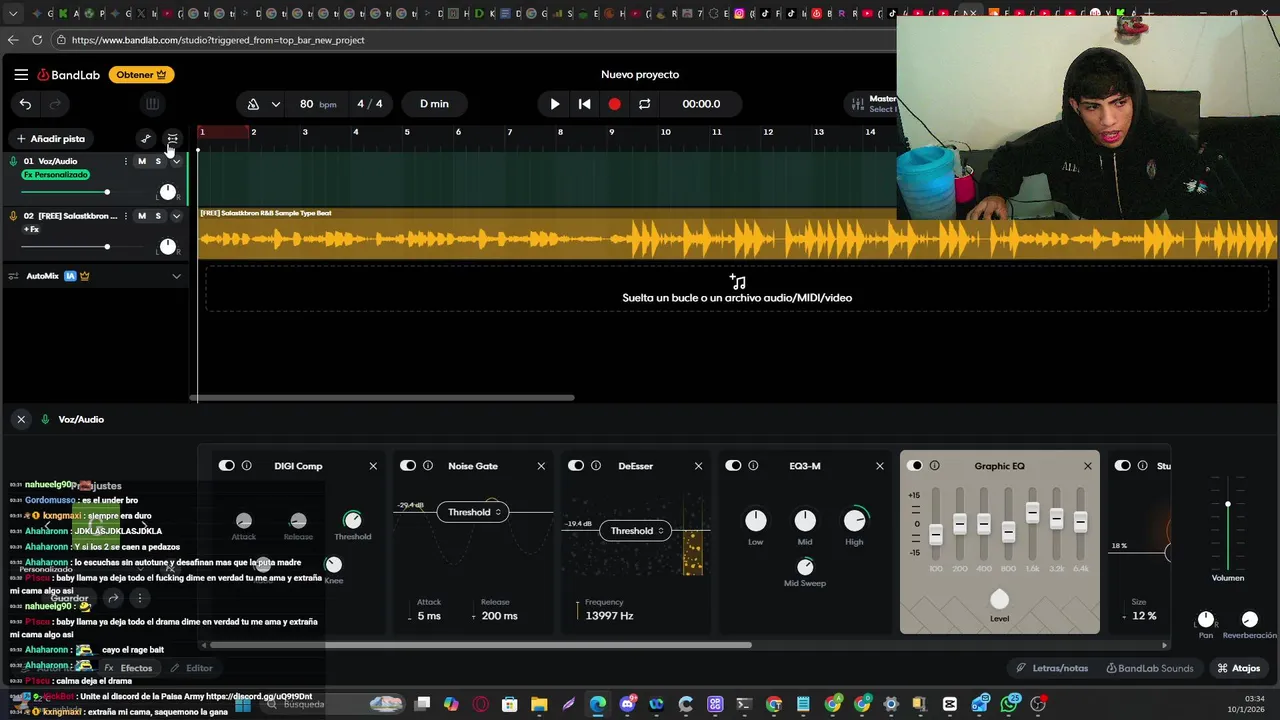The image size is (1280, 720).
Task: Toggle Noise Gate effect power switch
Action: pos(408,466)
